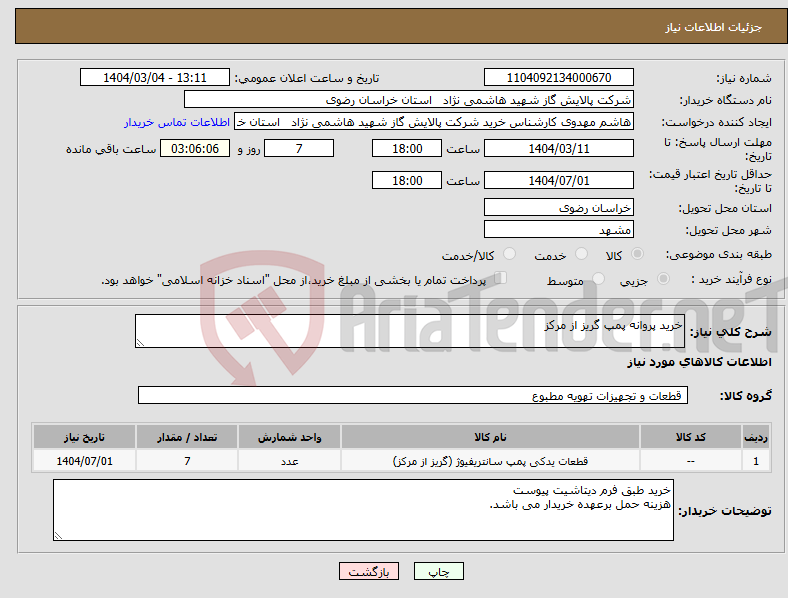Viewport: 788px width, 598px height.
Task: Click the general description text area
Action: (x=410, y=331)
